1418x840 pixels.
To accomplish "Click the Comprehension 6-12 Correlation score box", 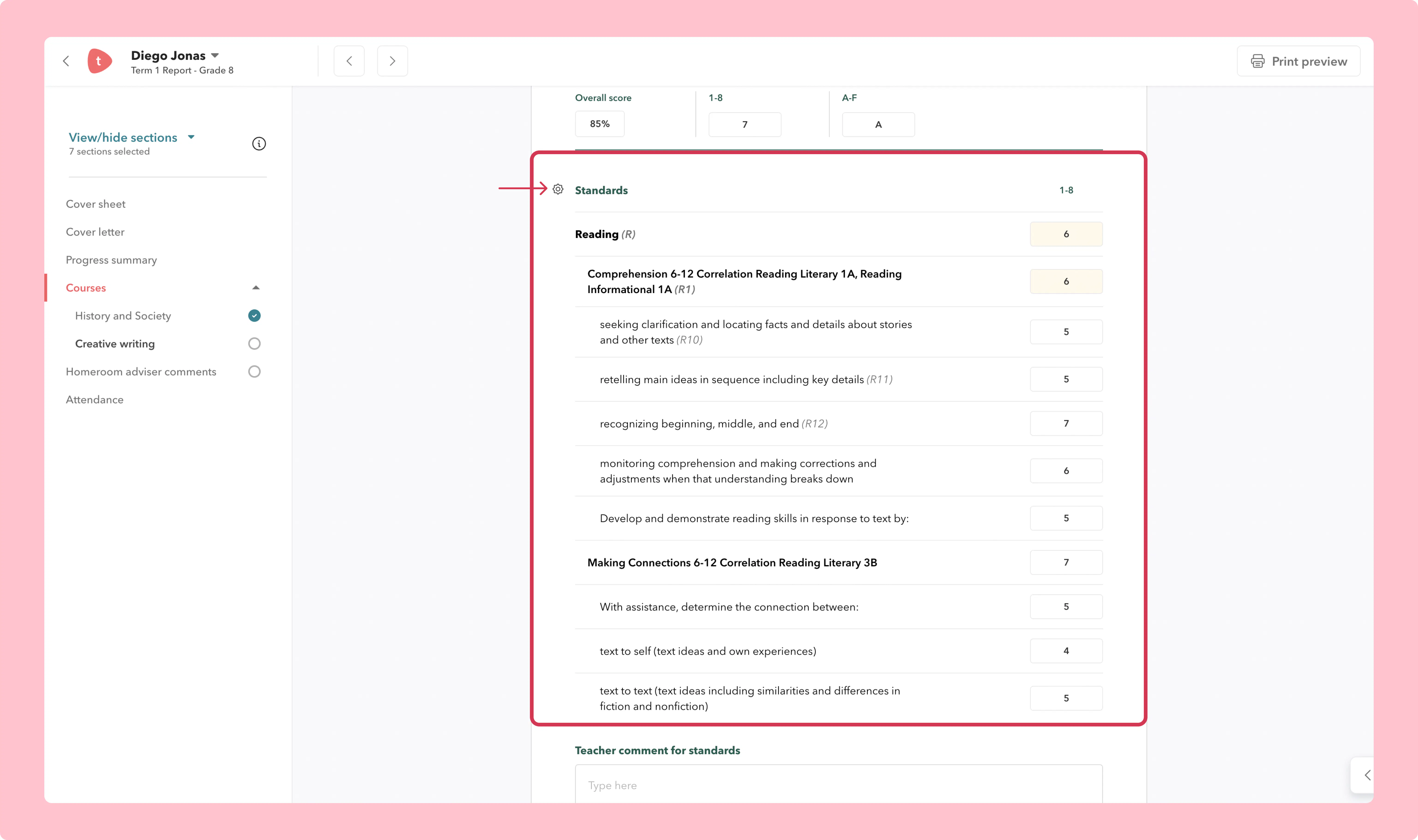I will point(1067,281).
